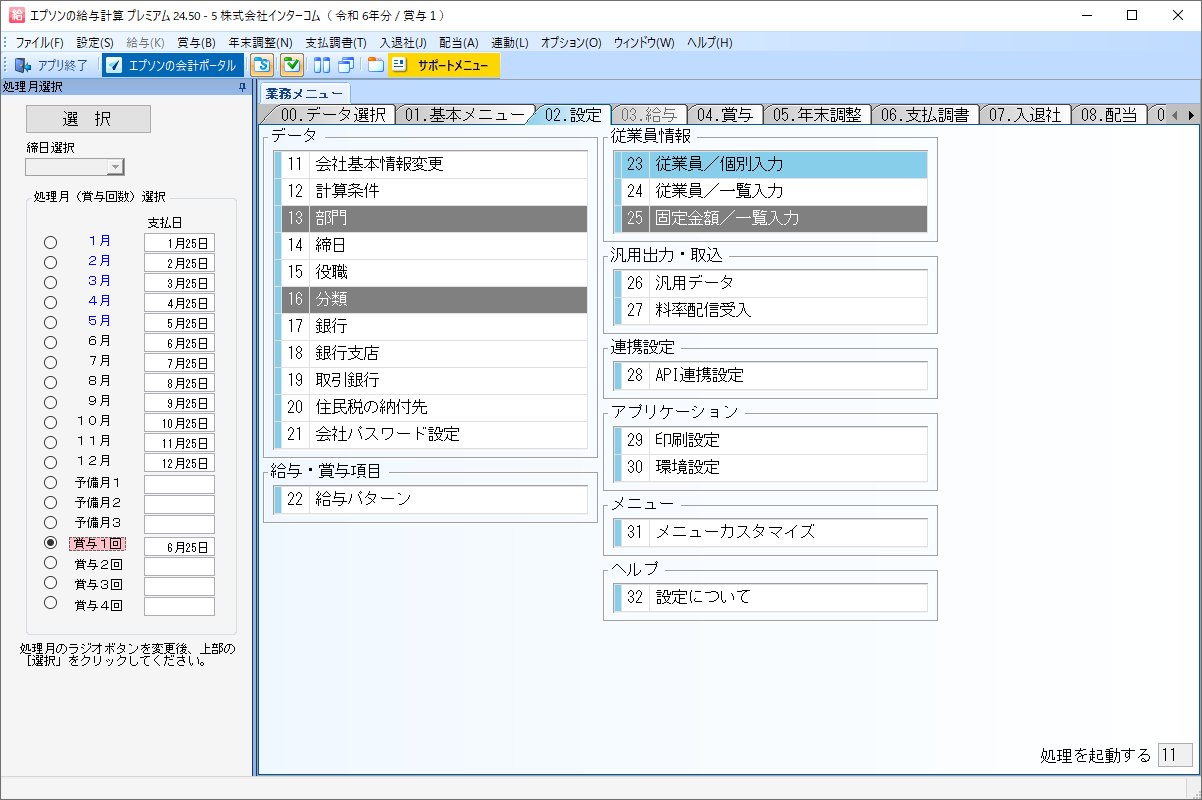Click the pin icon on 処理月選択 panel
The width and height of the screenshot is (1202, 800).
coord(242,88)
